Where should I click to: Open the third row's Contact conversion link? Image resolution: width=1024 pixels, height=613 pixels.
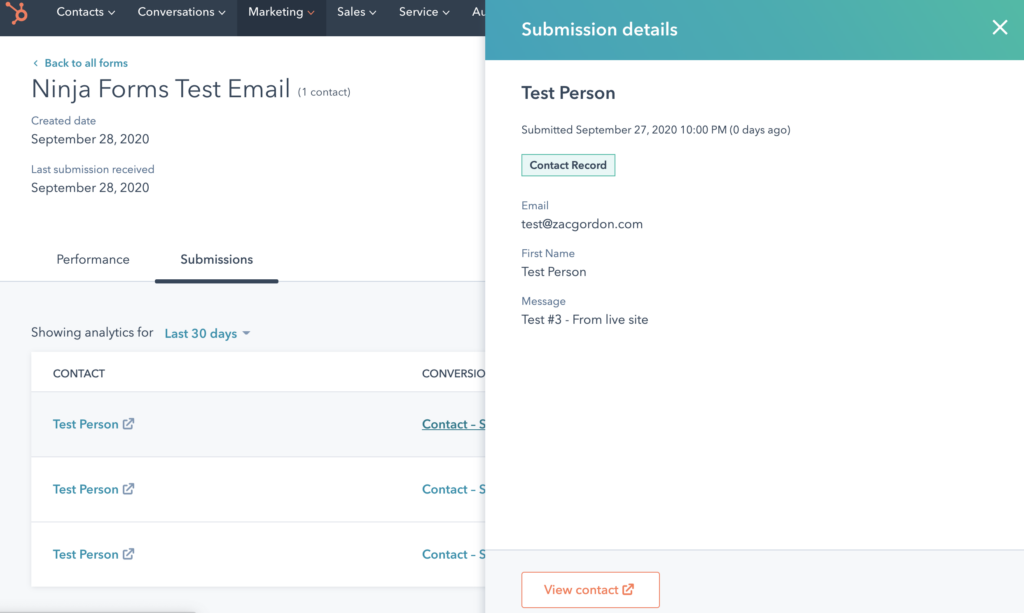tap(453, 554)
